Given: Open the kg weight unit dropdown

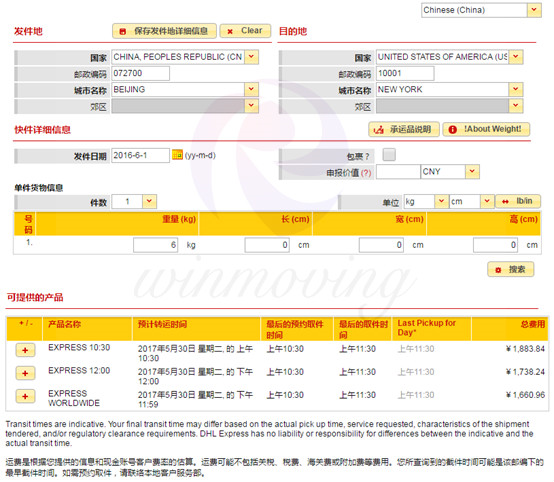Looking at the screenshot, I should click(426, 202).
